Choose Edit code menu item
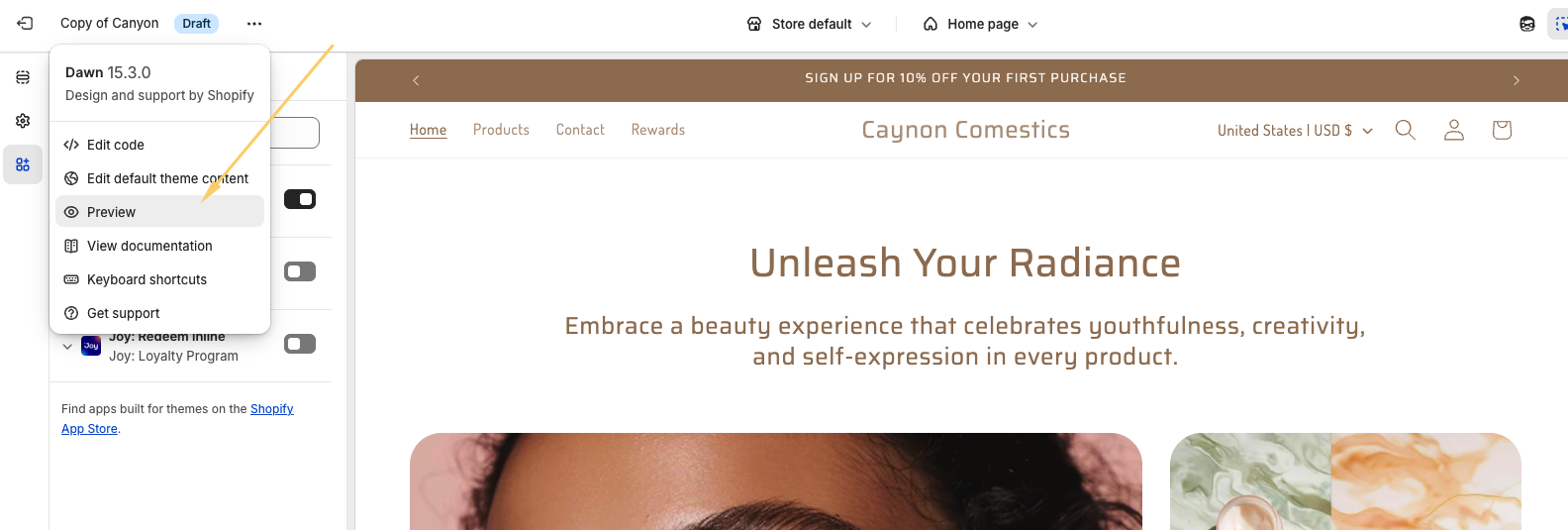1568x530 pixels. click(159, 145)
